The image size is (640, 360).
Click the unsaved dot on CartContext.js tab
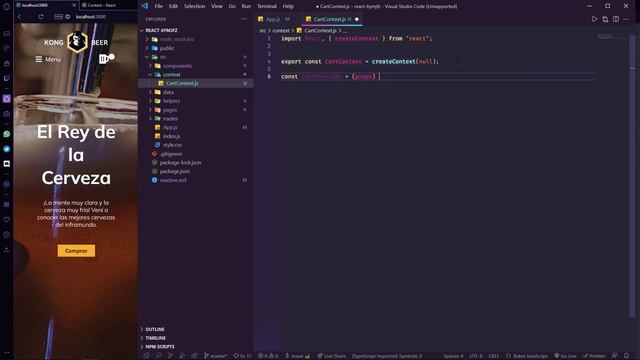click(x=357, y=19)
